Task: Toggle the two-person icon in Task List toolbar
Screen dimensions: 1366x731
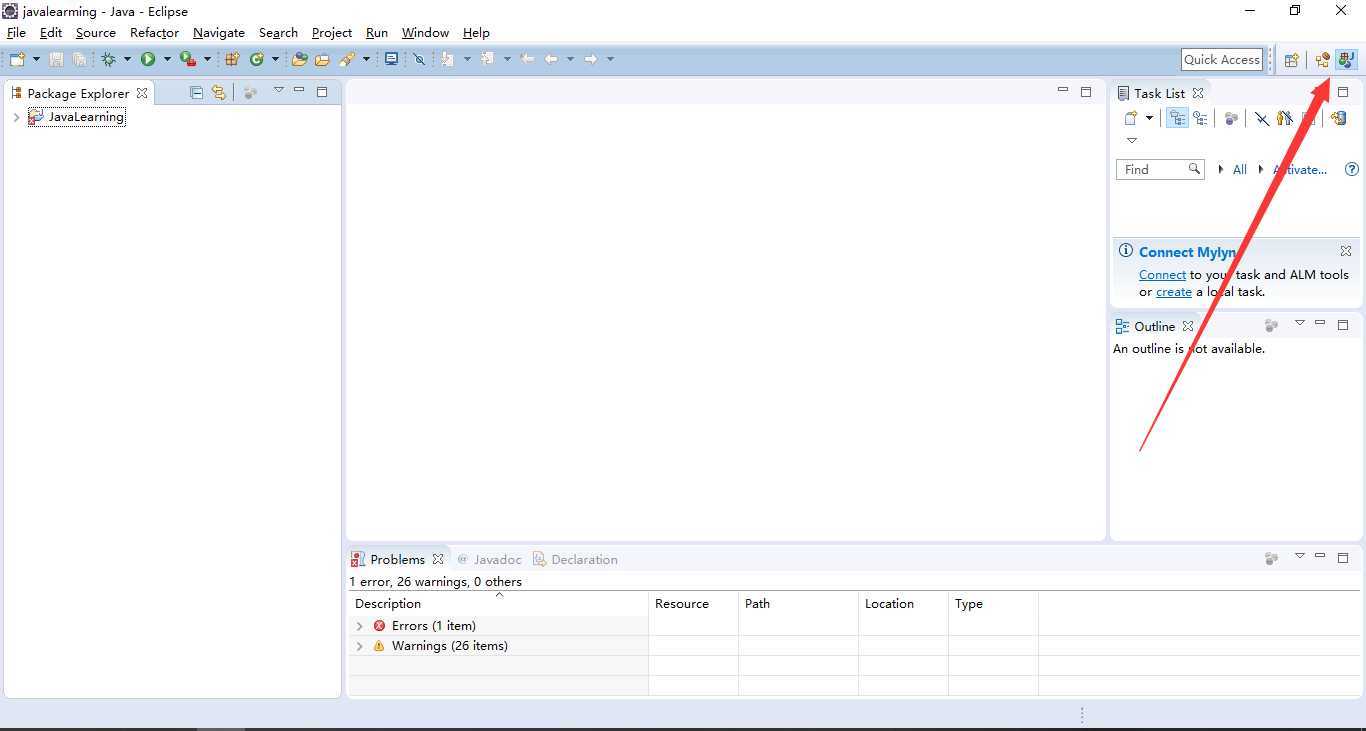Action: 1285,118
